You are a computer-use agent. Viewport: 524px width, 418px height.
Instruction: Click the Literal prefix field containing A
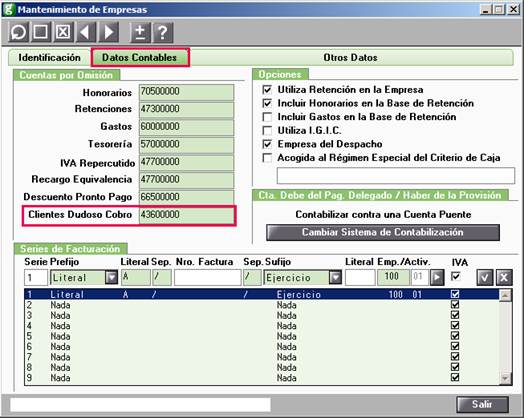[136, 277]
